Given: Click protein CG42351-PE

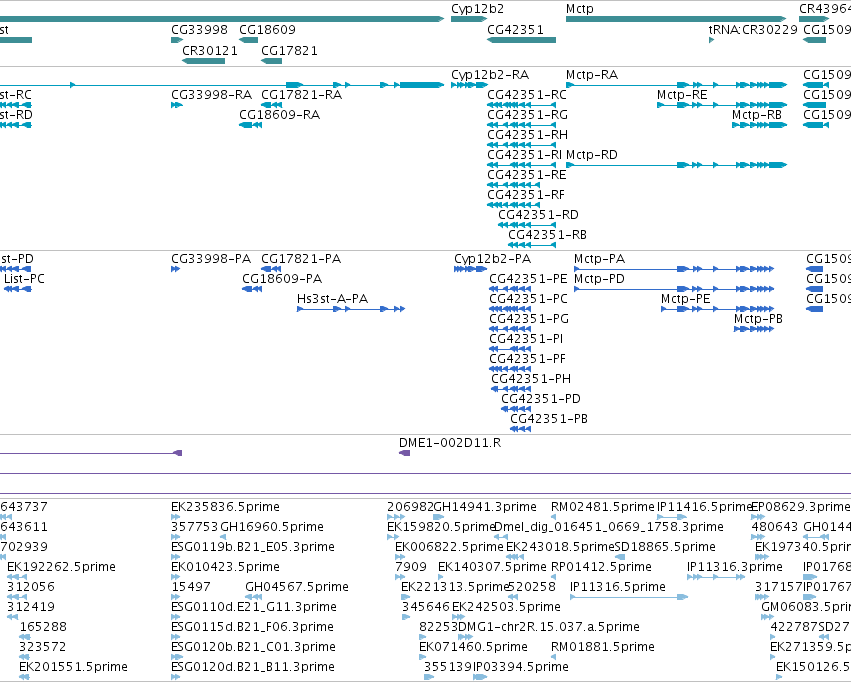Looking at the screenshot, I should point(510,289).
